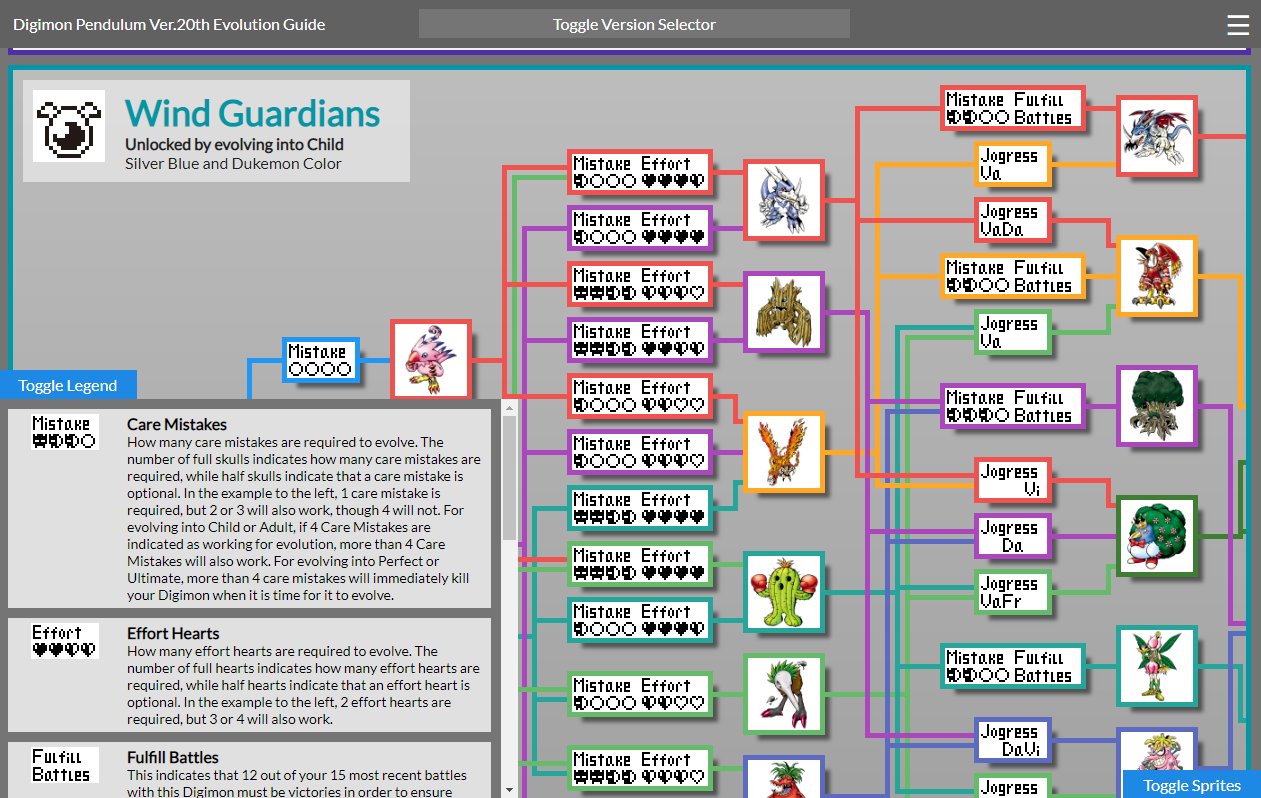The width and height of the screenshot is (1261, 798).
Task: Click the "Wind Guardians" title text
Action: click(x=253, y=114)
